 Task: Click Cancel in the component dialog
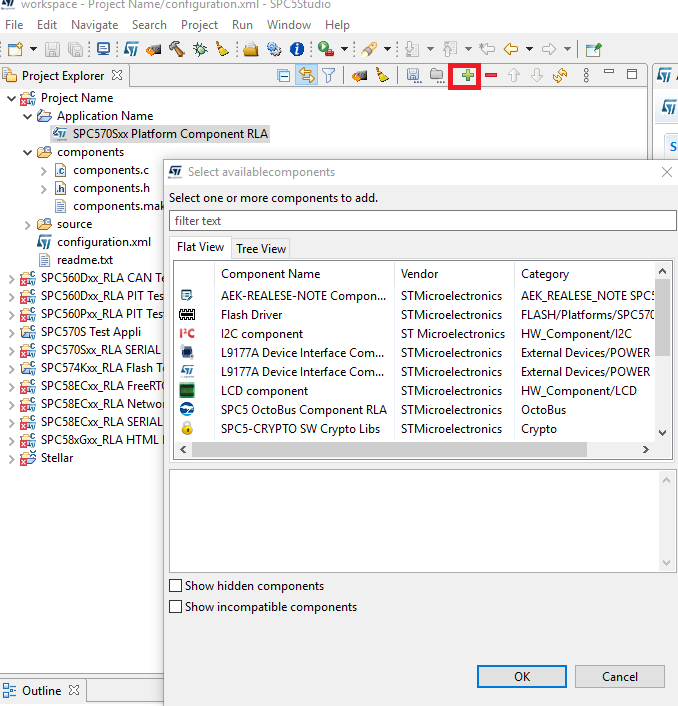pos(619,676)
